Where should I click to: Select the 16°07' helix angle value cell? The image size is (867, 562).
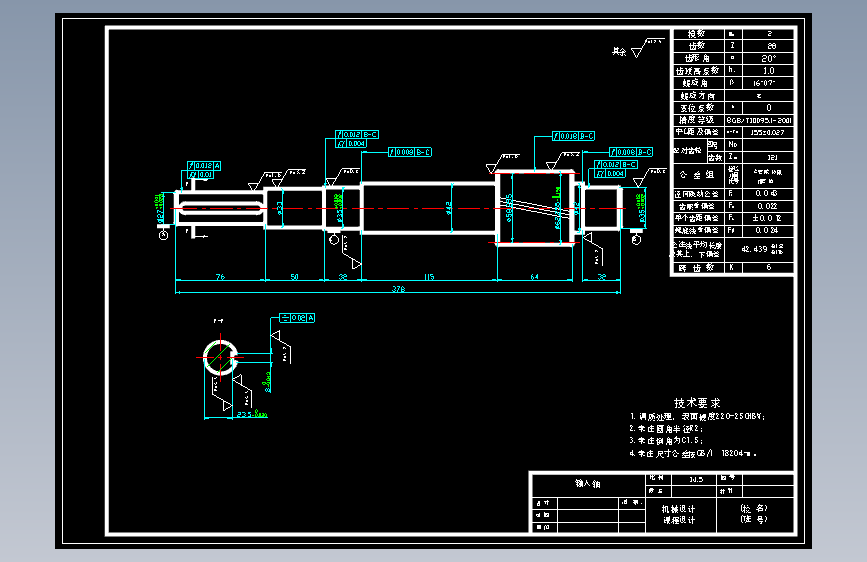[x=768, y=83]
